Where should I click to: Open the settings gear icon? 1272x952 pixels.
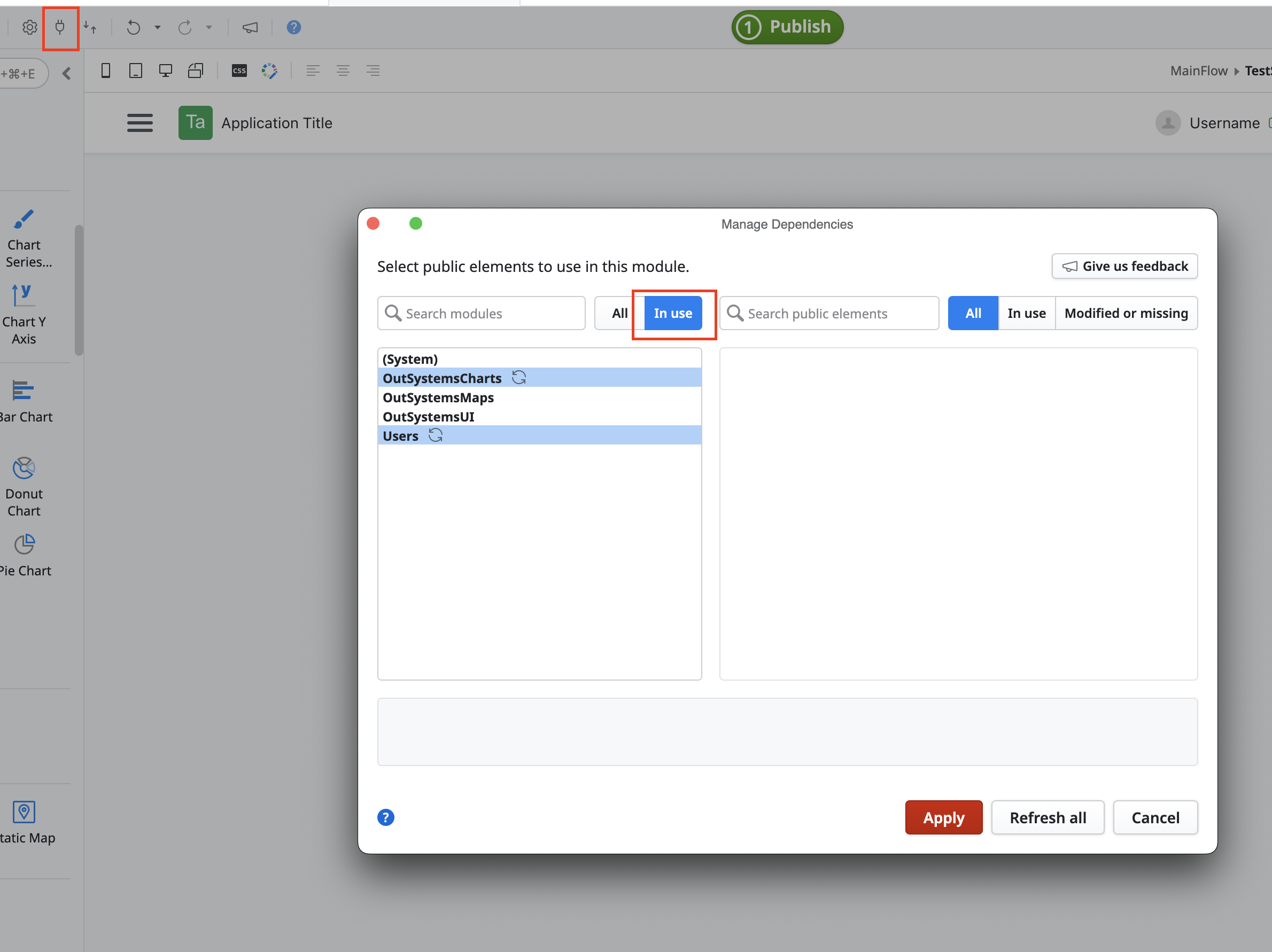(x=29, y=27)
